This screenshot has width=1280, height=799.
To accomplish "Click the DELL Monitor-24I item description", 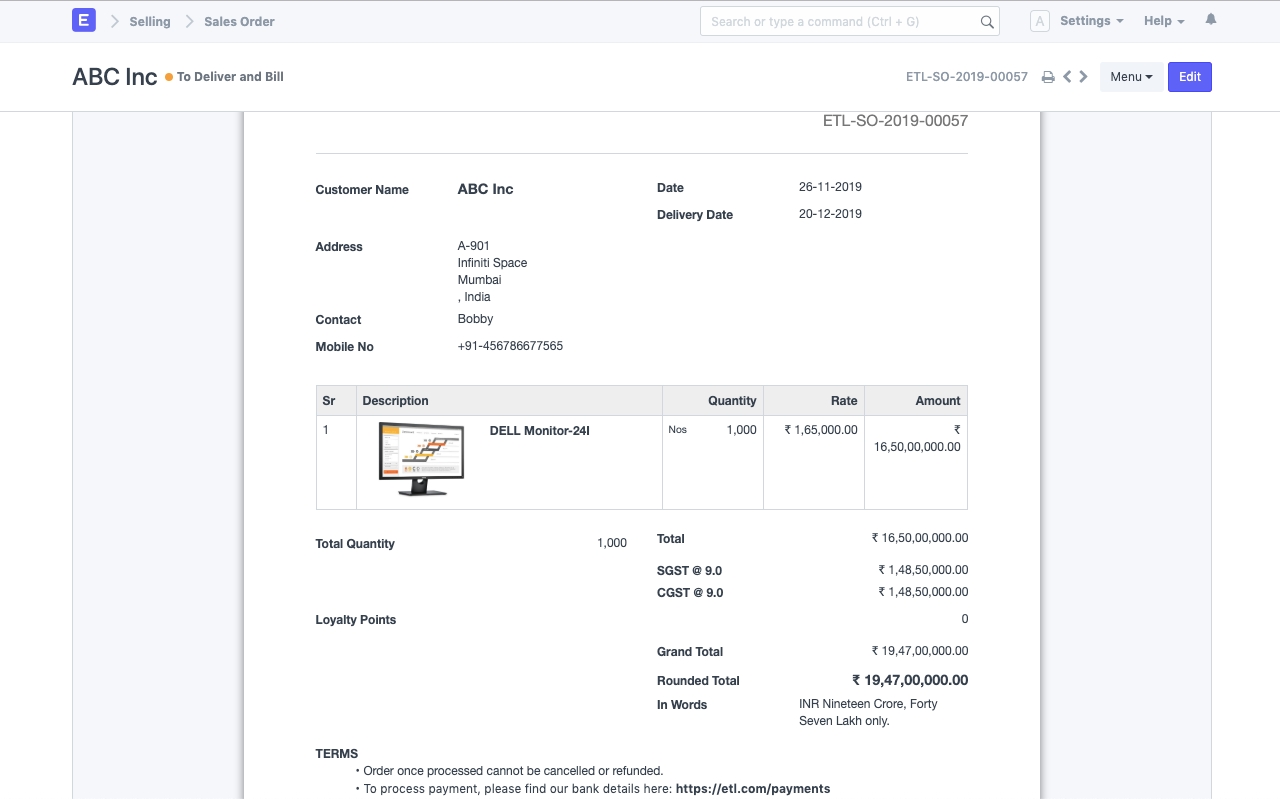I will click(539, 431).
